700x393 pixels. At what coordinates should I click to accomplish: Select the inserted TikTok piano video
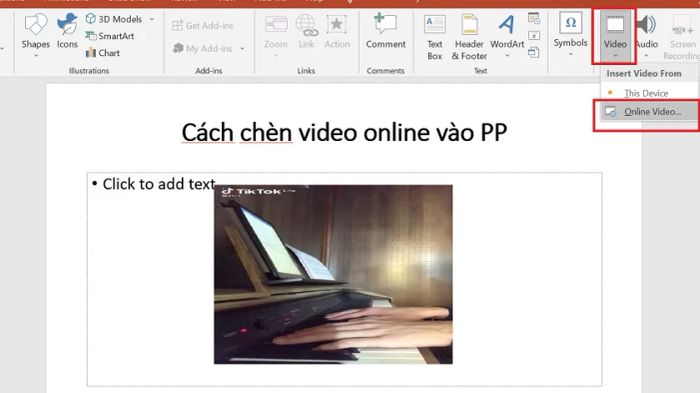[x=333, y=274]
